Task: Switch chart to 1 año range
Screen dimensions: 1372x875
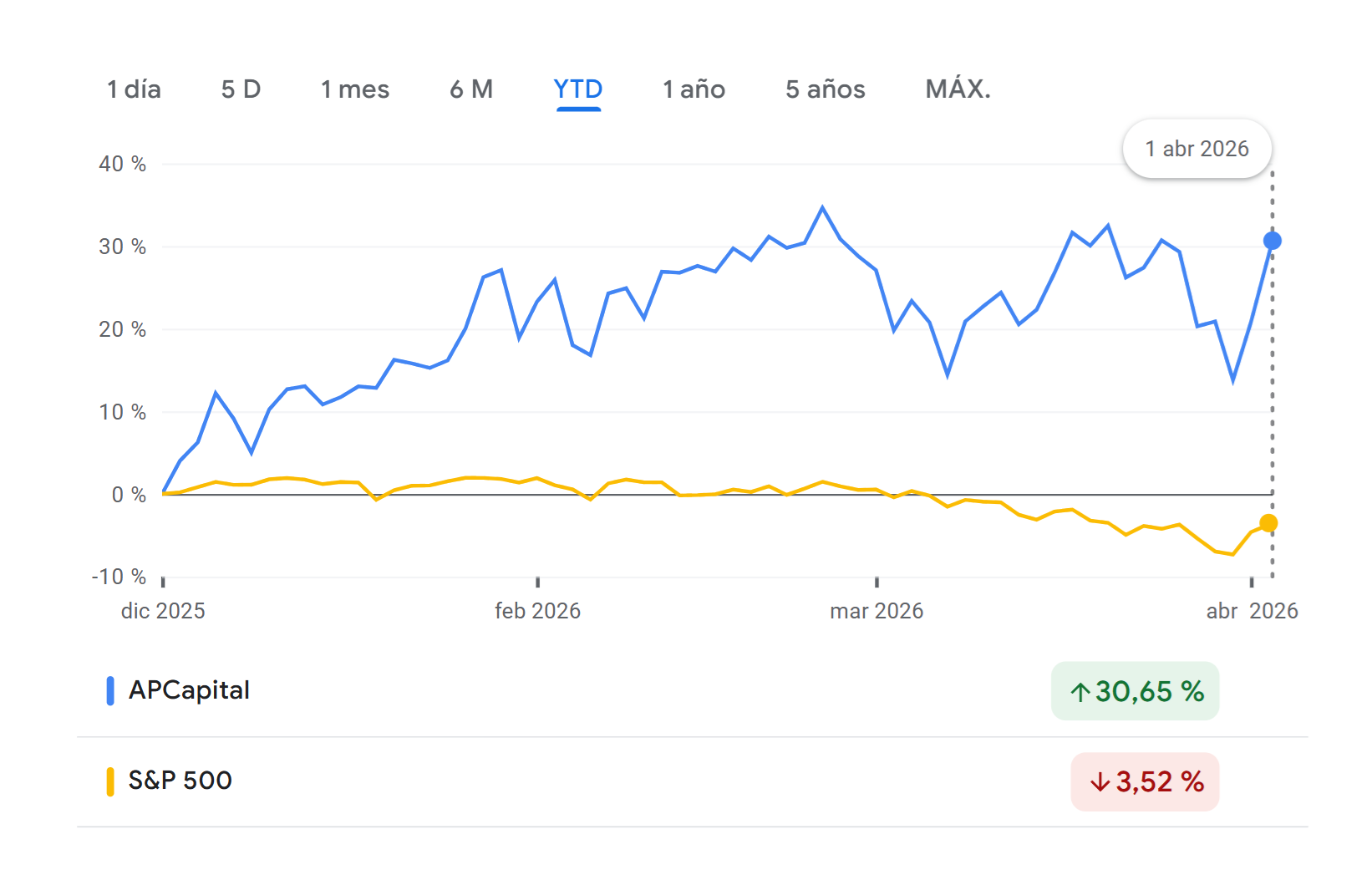Action: coord(694,89)
